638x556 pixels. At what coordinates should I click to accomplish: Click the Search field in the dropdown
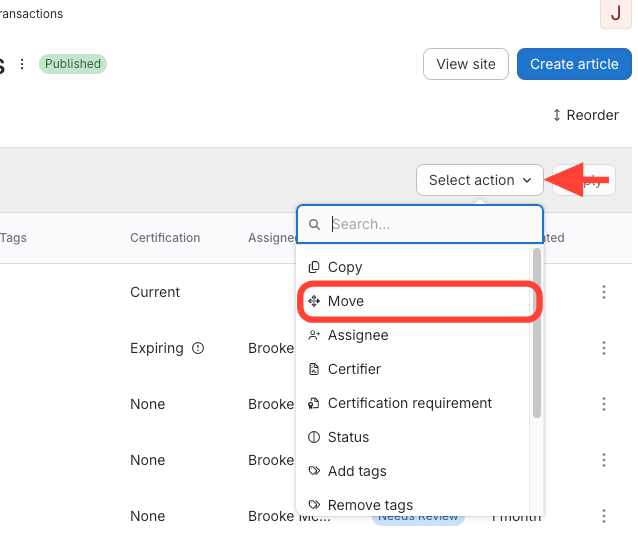[x=430, y=224]
